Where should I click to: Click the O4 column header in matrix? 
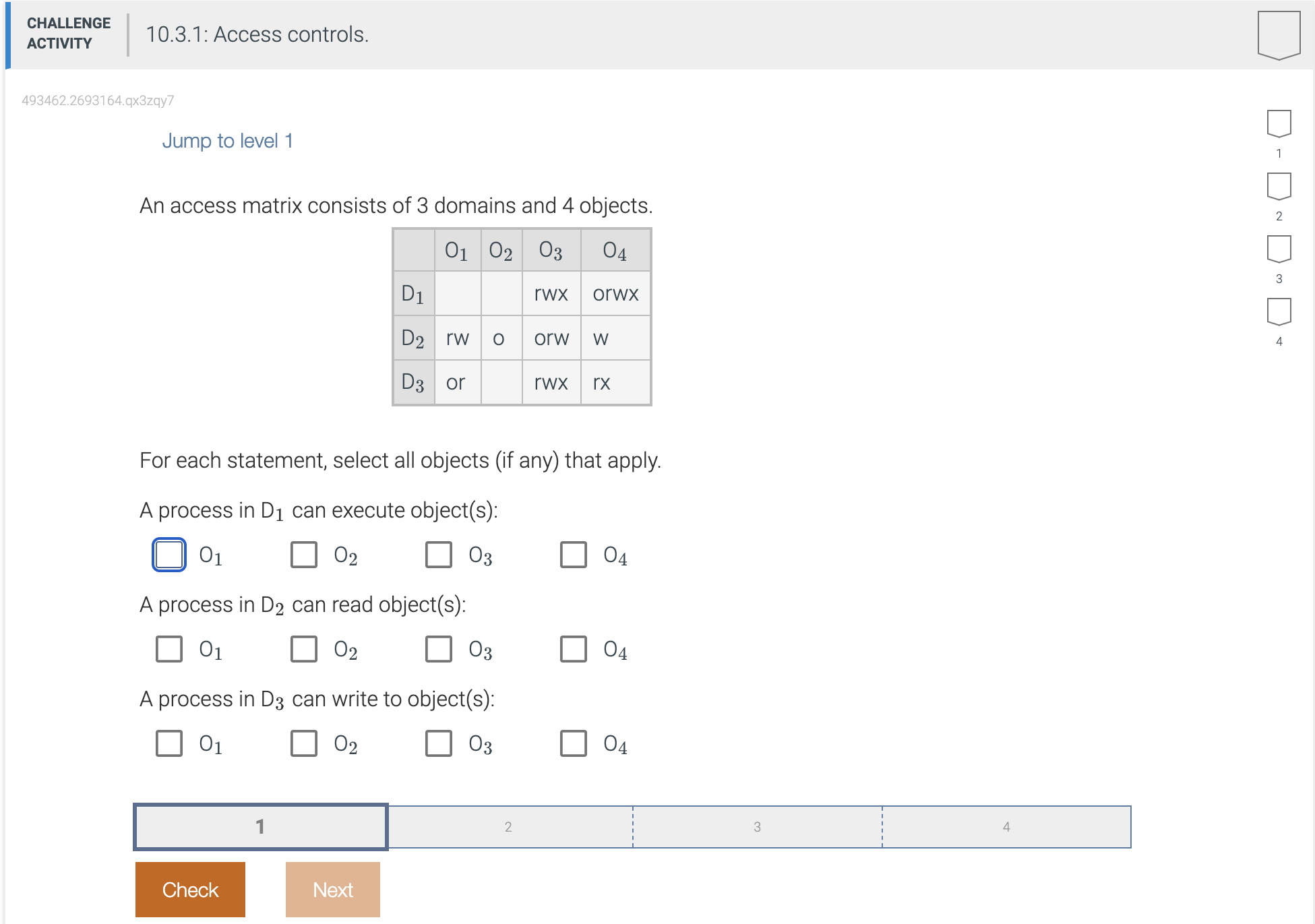pyautogui.click(x=615, y=251)
